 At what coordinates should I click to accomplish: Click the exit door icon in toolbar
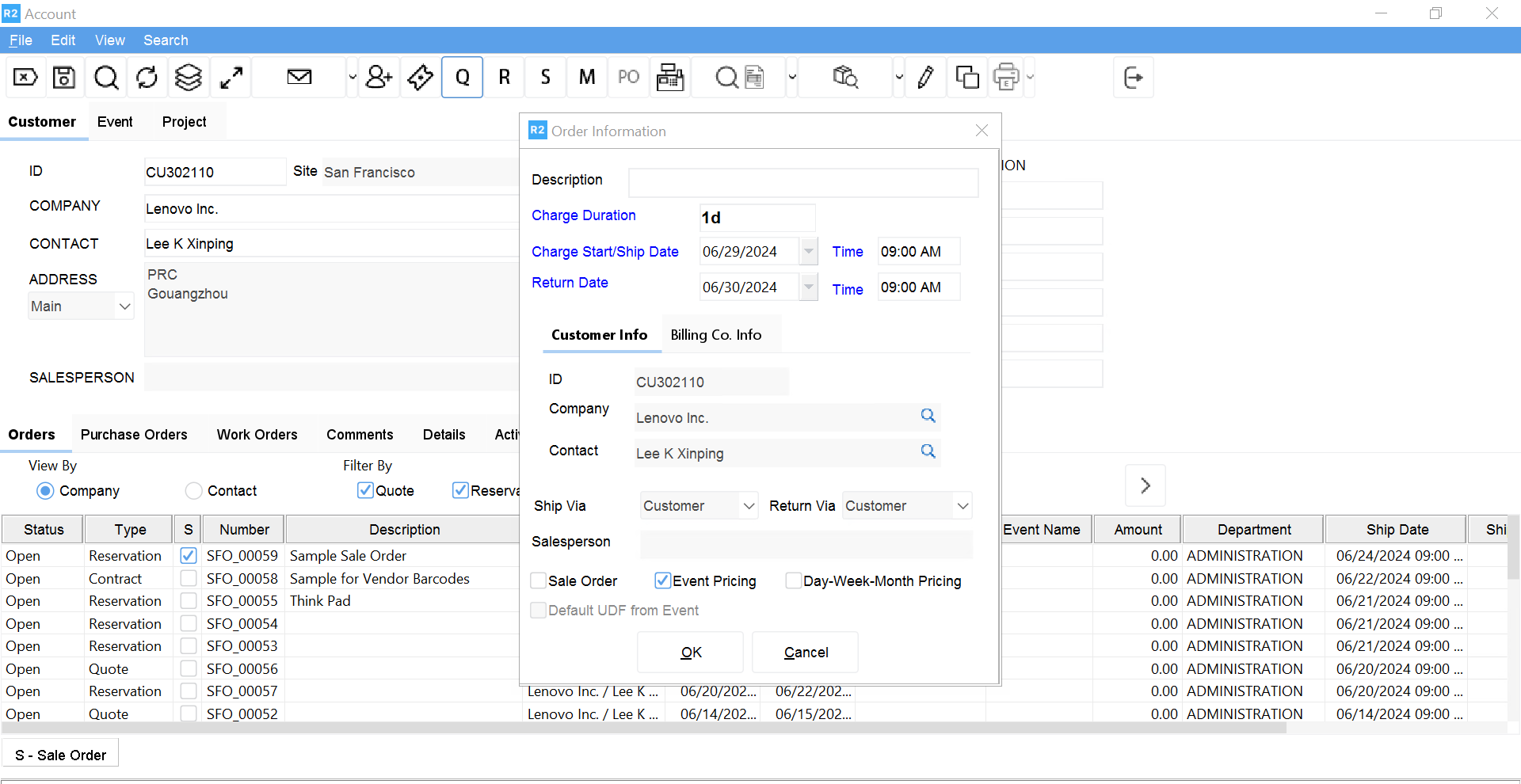click(1134, 77)
